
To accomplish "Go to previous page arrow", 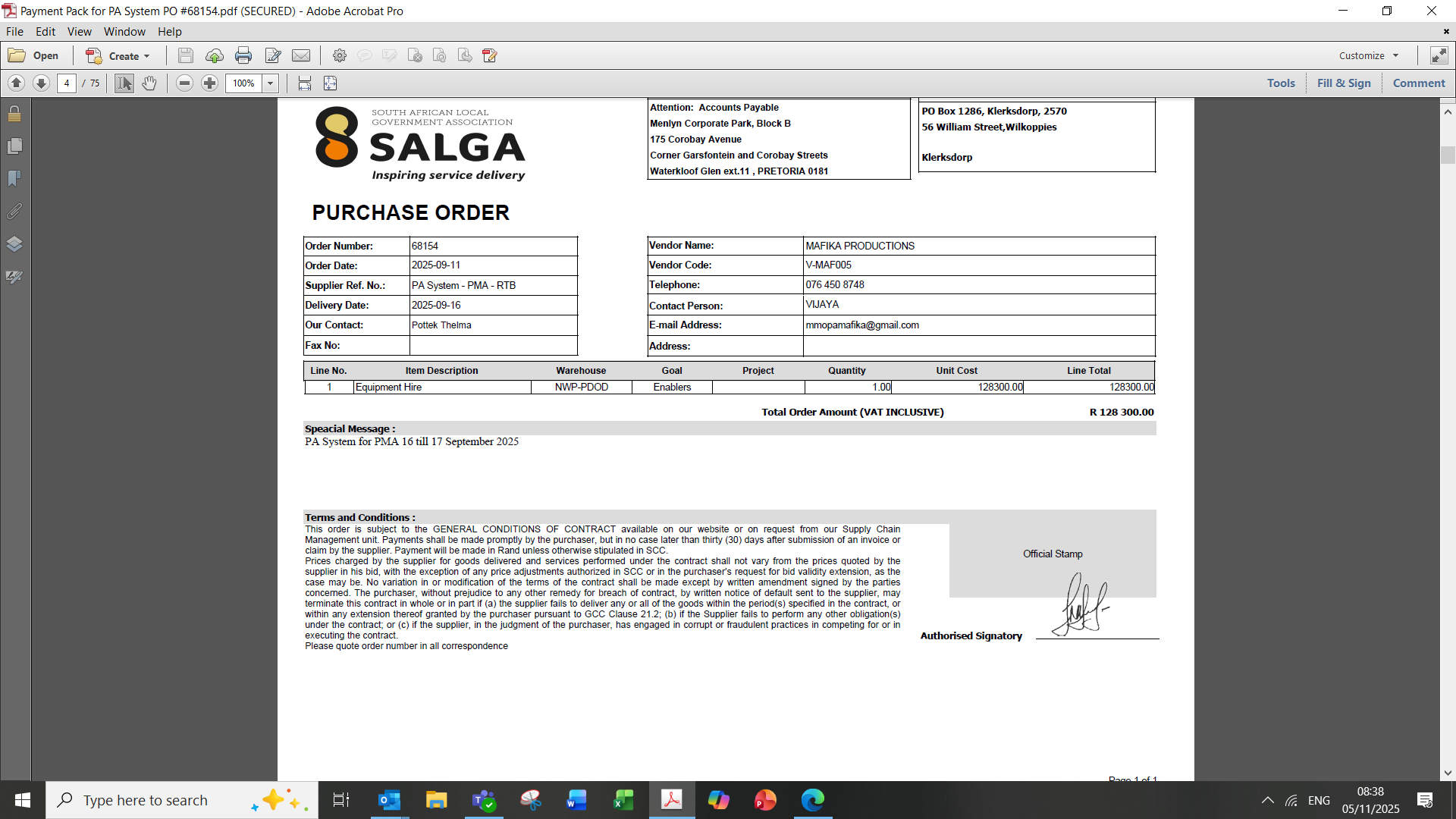I will point(16,83).
